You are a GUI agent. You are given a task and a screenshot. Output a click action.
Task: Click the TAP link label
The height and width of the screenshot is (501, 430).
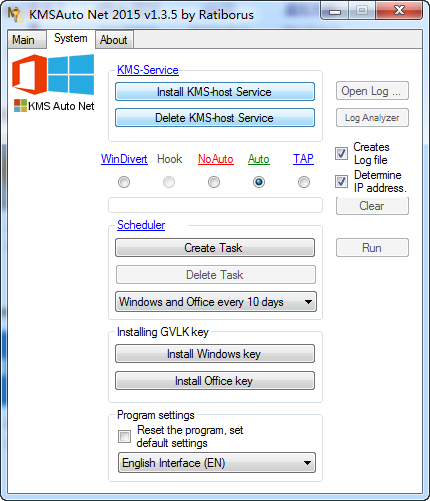coord(303,159)
